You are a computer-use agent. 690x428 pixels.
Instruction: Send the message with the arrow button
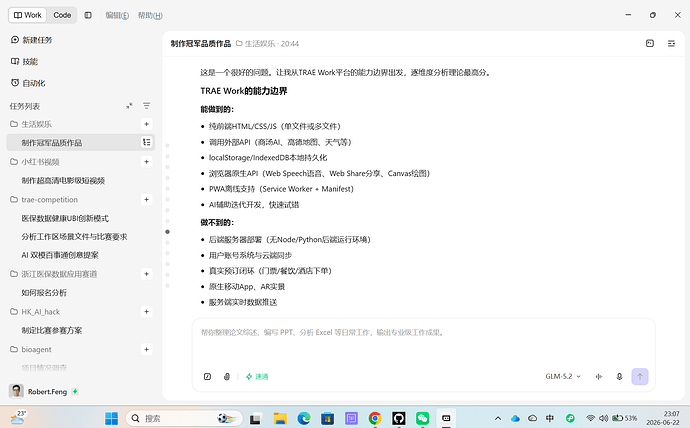coord(640,377)
